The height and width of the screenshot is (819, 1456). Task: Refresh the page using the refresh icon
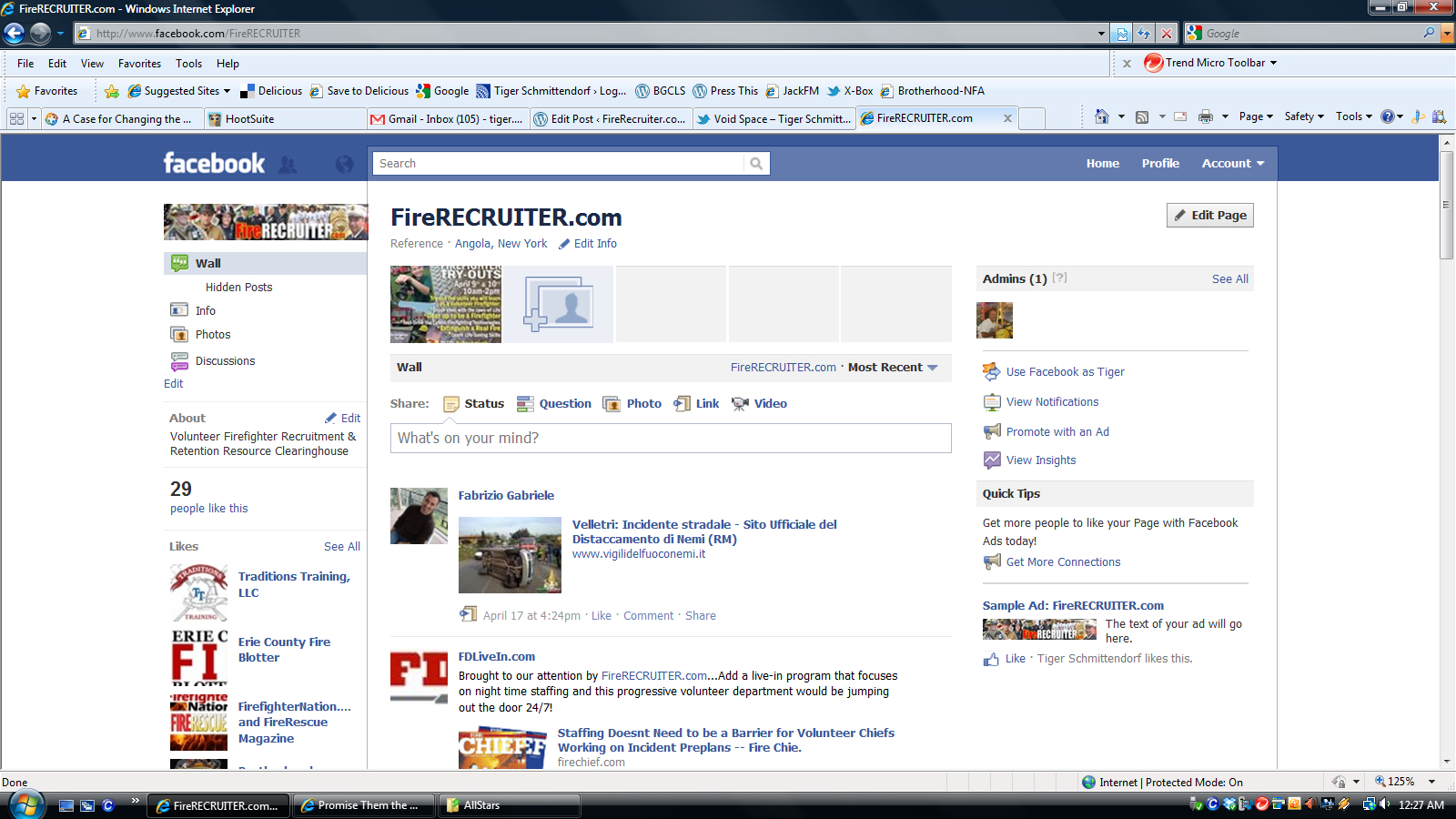pos(1144,34)
